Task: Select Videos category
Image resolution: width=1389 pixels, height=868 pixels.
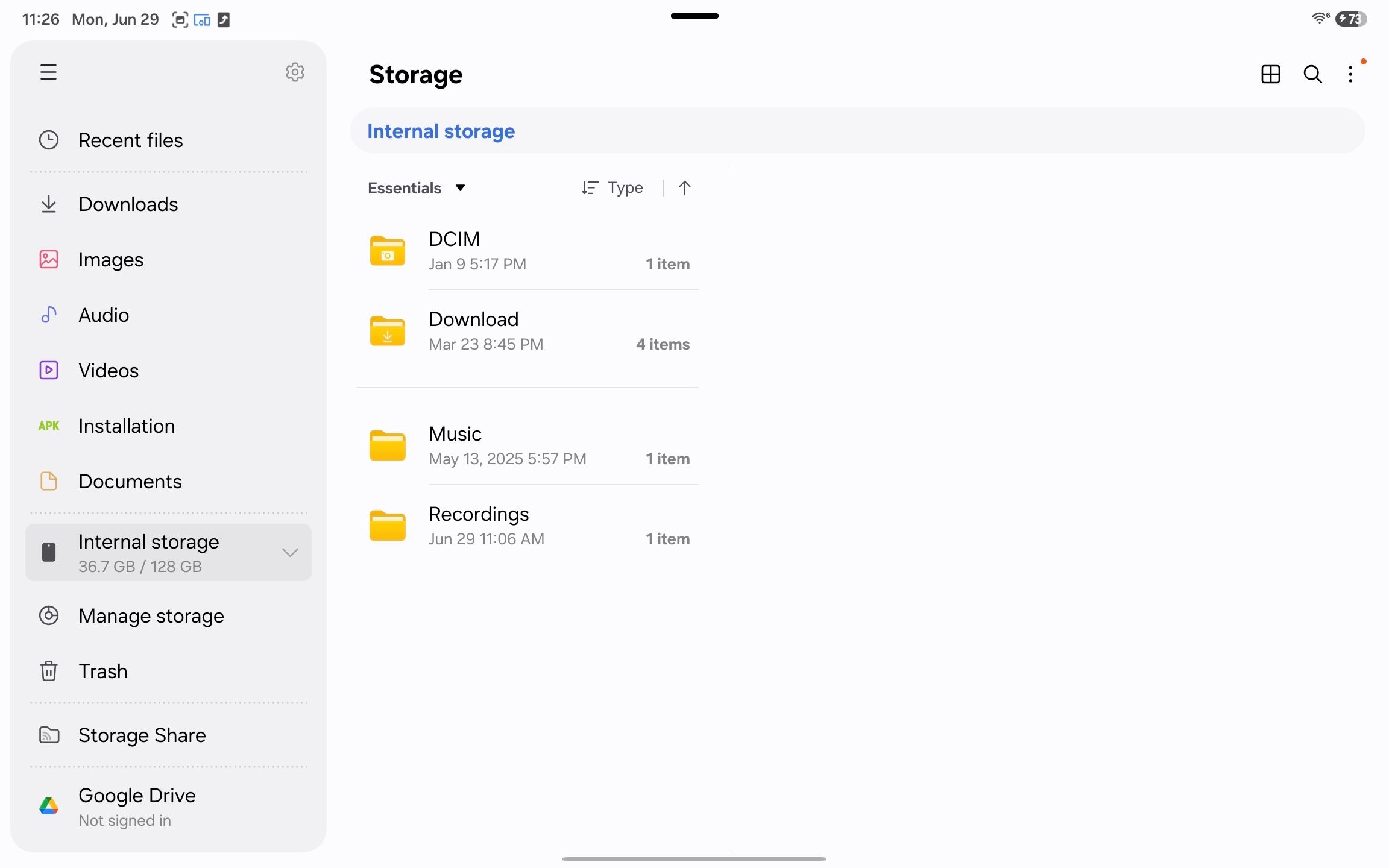Action: coord(168,370)
